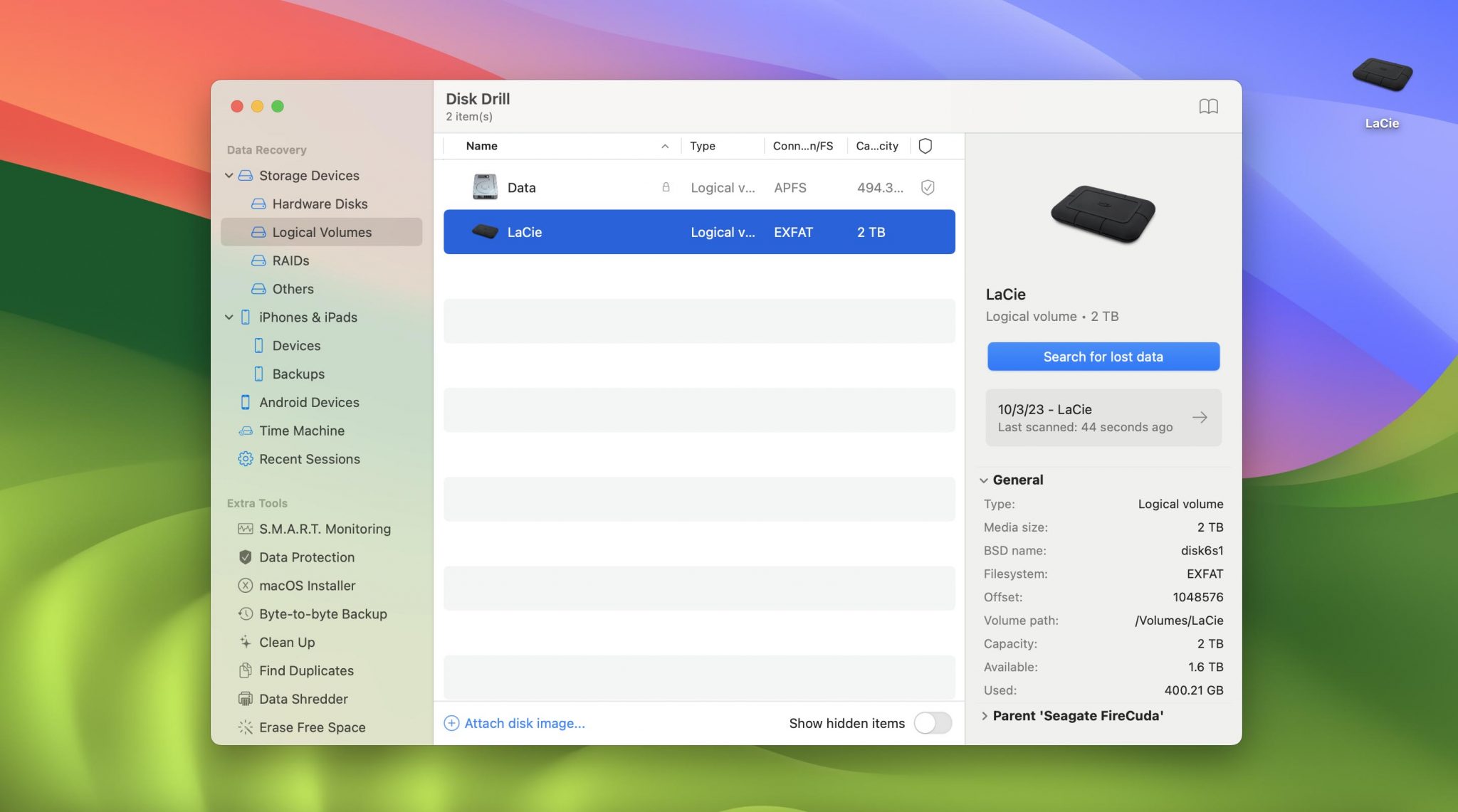Collapse the iPhones & iPads tree group
Viewport: 1458px width, 812px height.
229,317
